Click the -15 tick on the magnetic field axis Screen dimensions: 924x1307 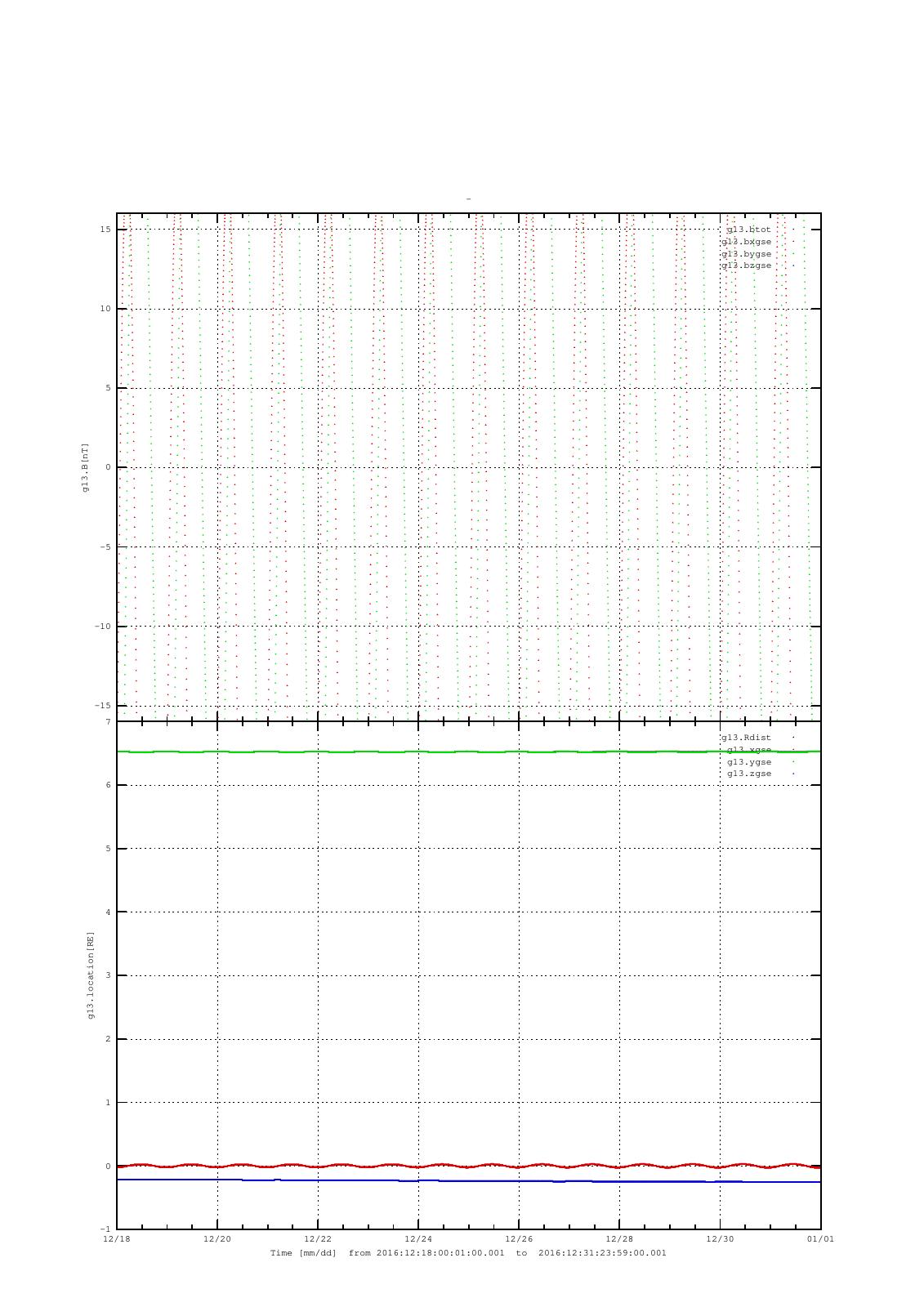coord(103,706)
